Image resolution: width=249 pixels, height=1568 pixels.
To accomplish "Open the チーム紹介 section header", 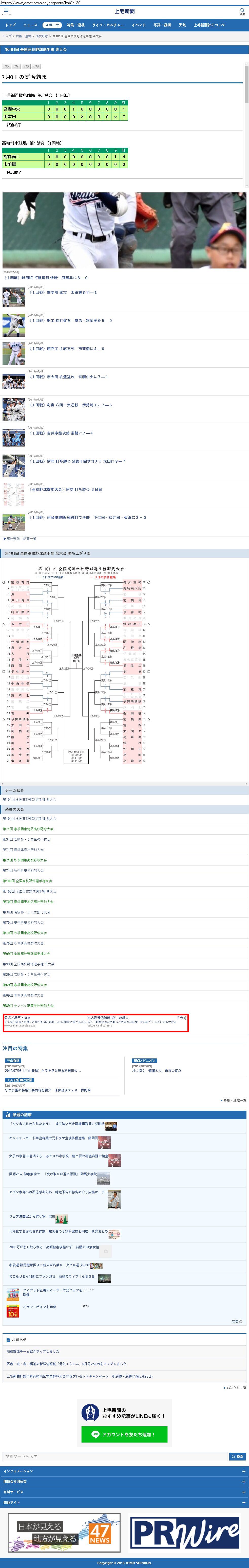I will pyautogui.click(x=124, y=790).
